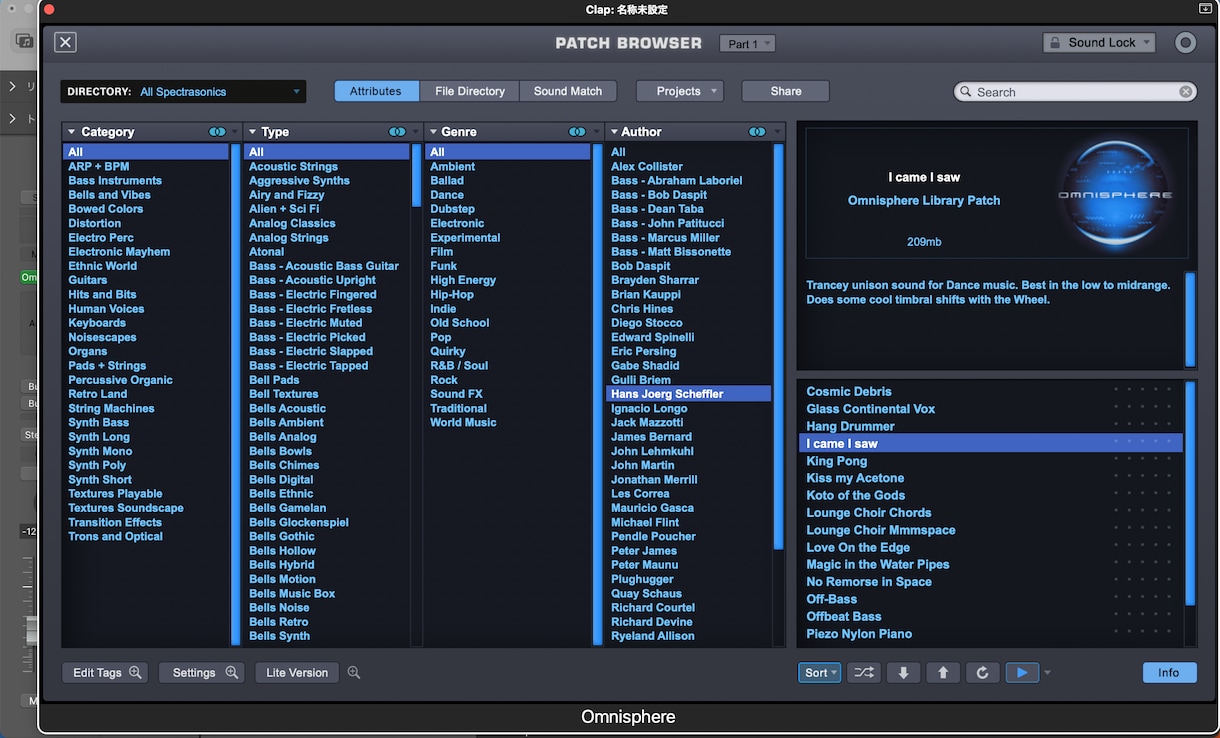Click the patch list scrollbar
This screenshot has height=738, width=1220.
(x=1190, y=493)
